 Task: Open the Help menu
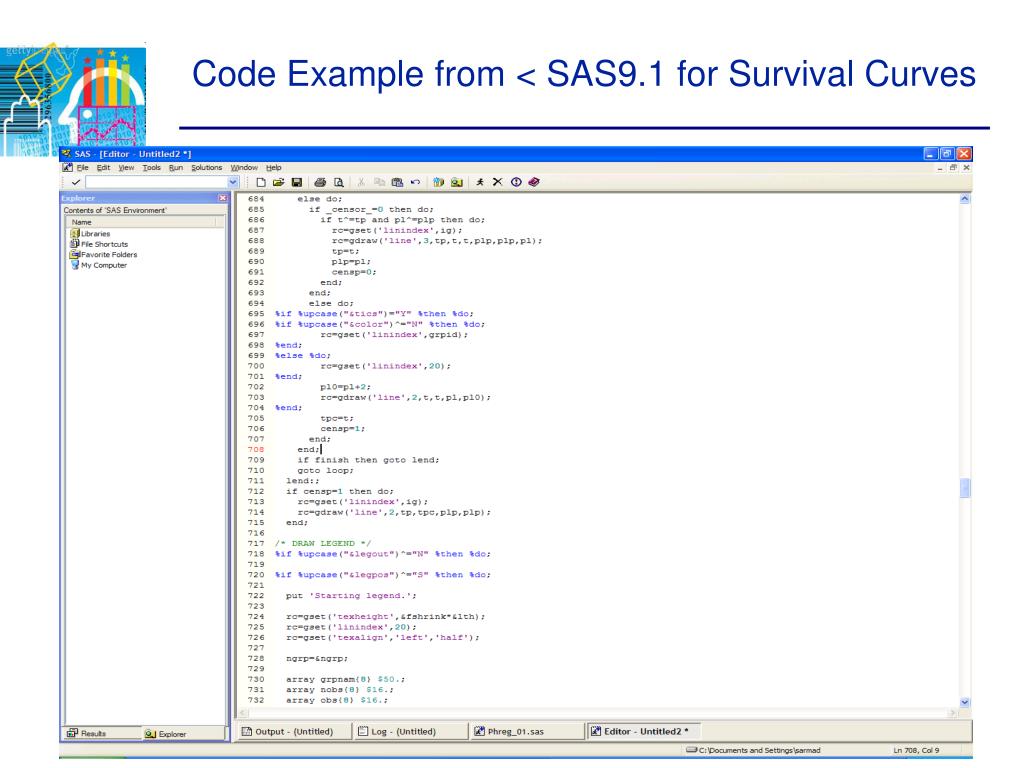click(x=274, y=168)
